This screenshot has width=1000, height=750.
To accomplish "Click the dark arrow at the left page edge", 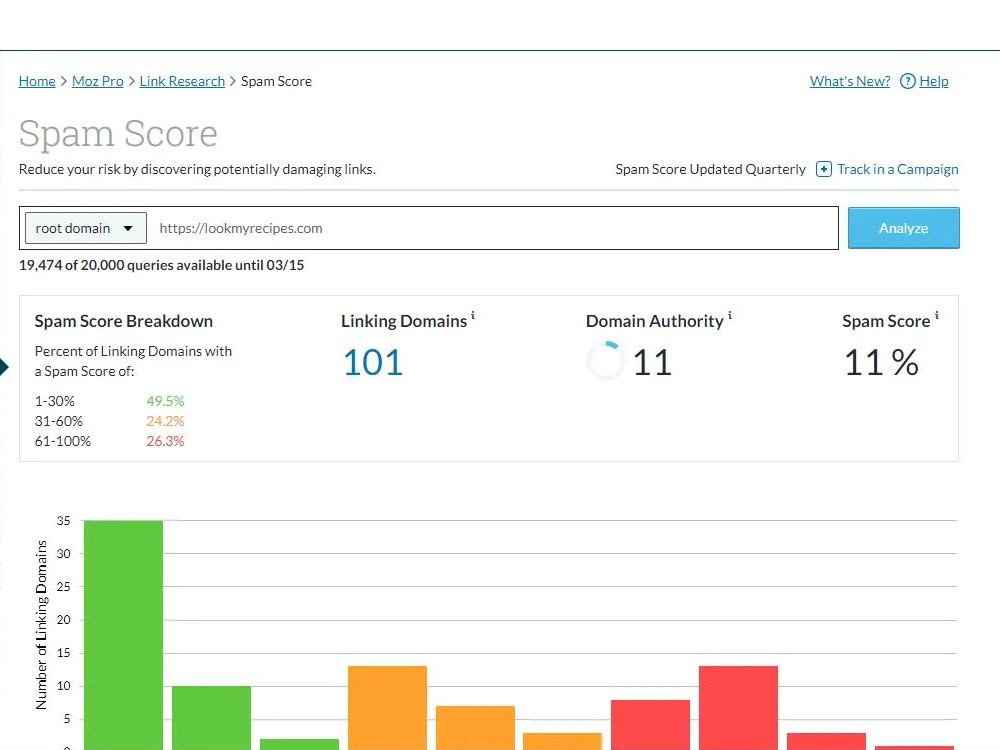I will coord(4,367).
